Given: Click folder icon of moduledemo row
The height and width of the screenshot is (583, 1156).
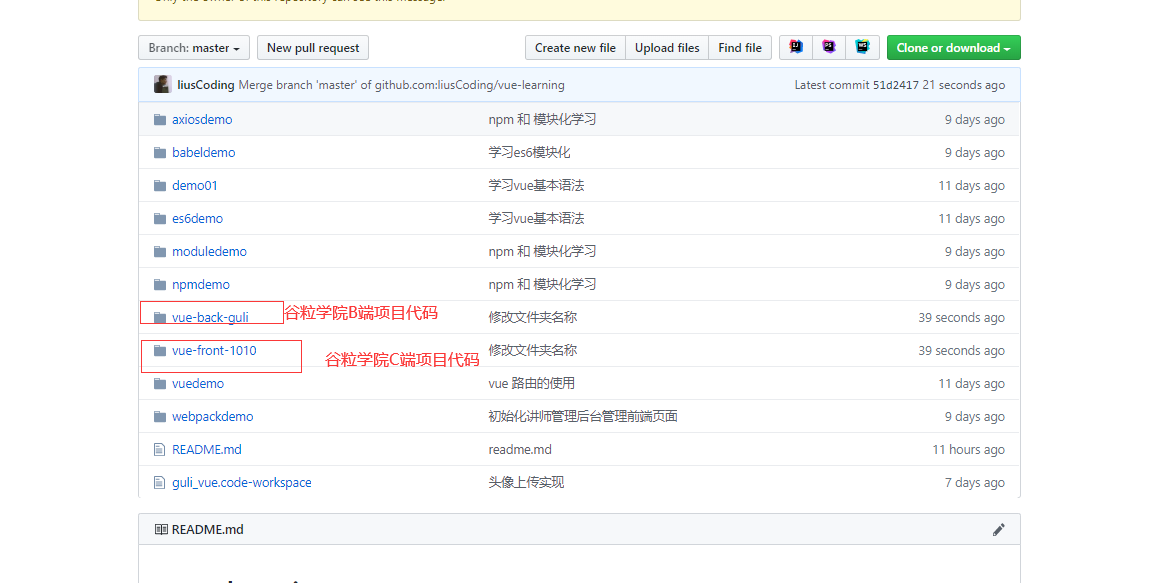Looking at the screenshot, I should 159,251.
